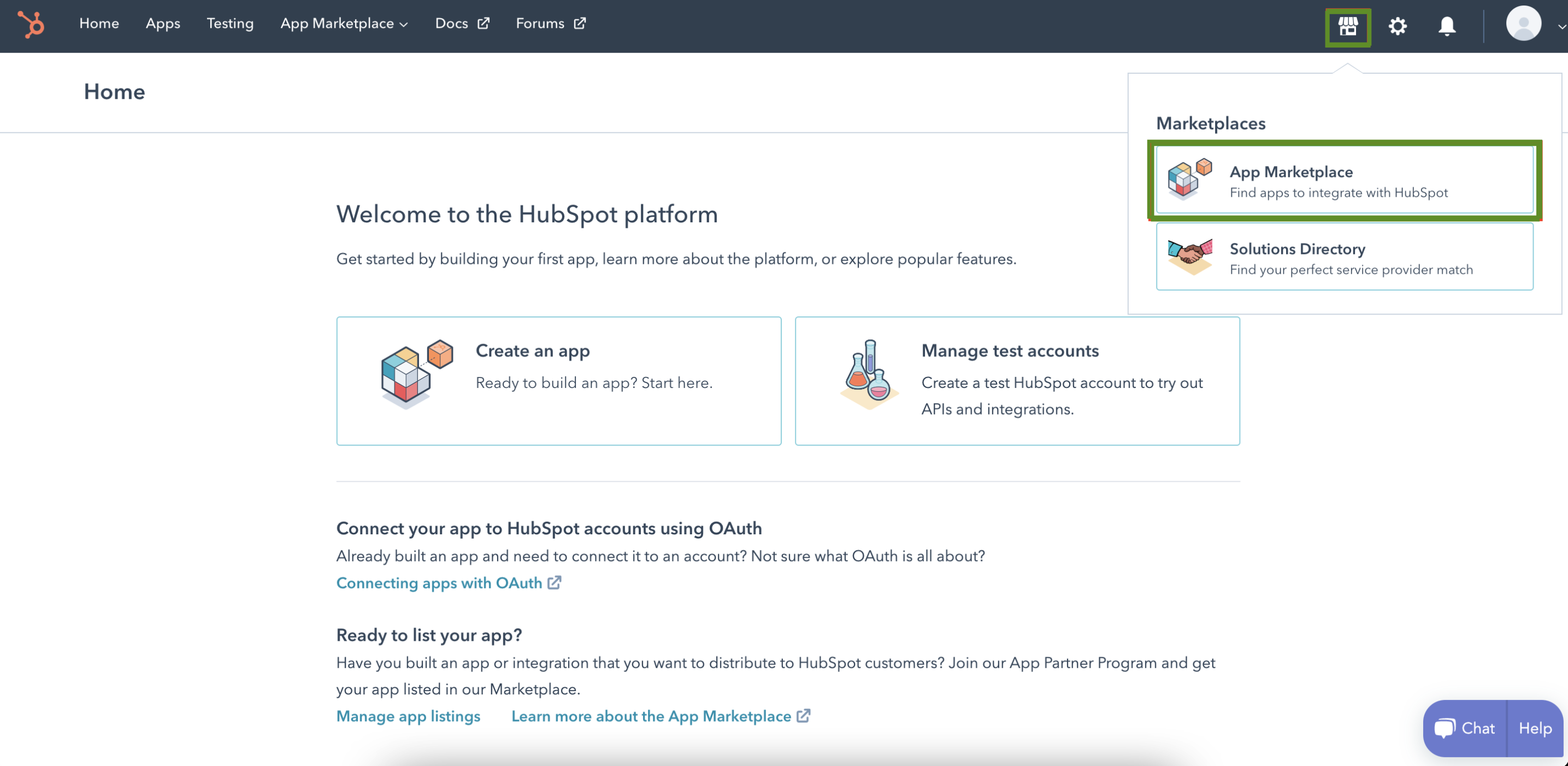This screenshot has width=1568, height=766.
Task: Open the Testing menu item
Action: click(x=229, y=23)
